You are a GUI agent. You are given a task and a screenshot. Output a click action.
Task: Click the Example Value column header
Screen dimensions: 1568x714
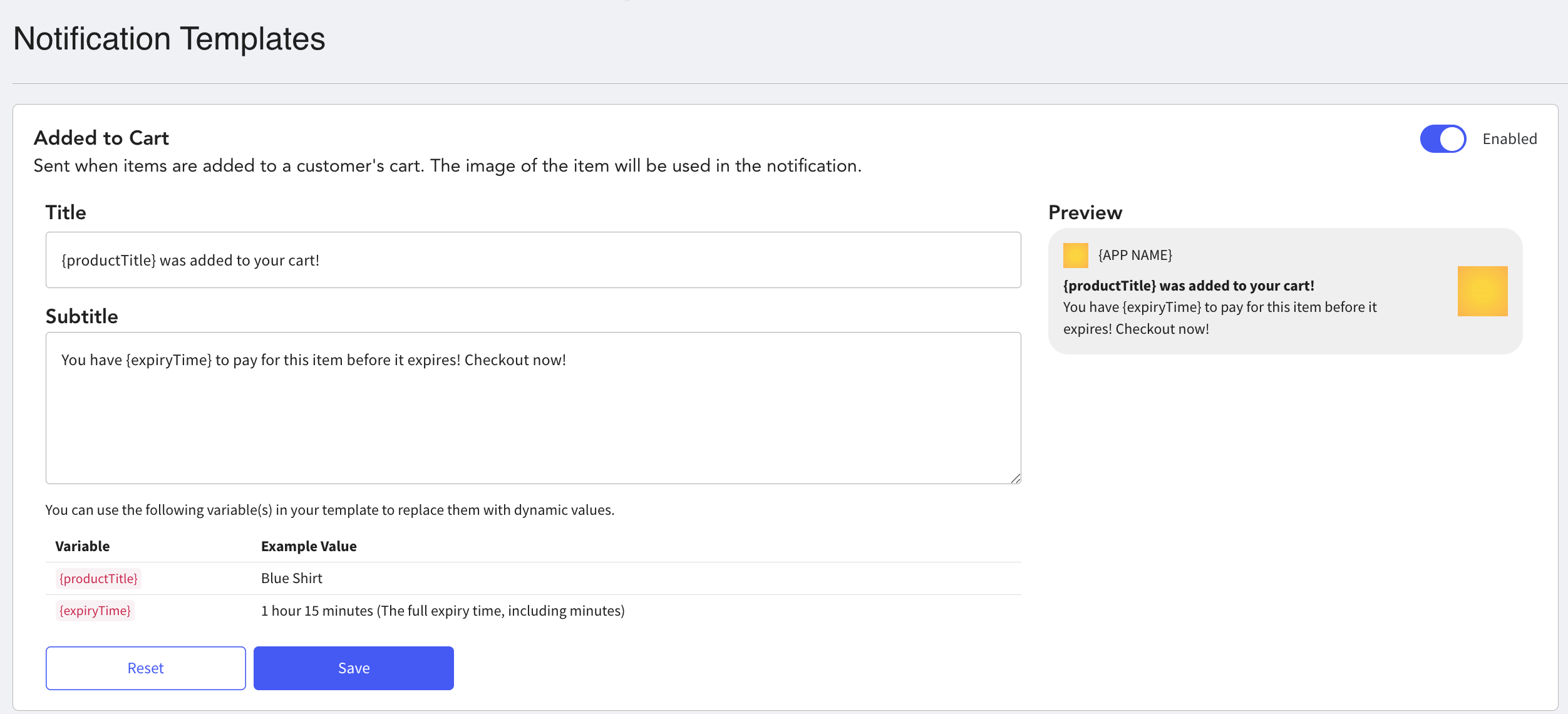click(309, 546)
